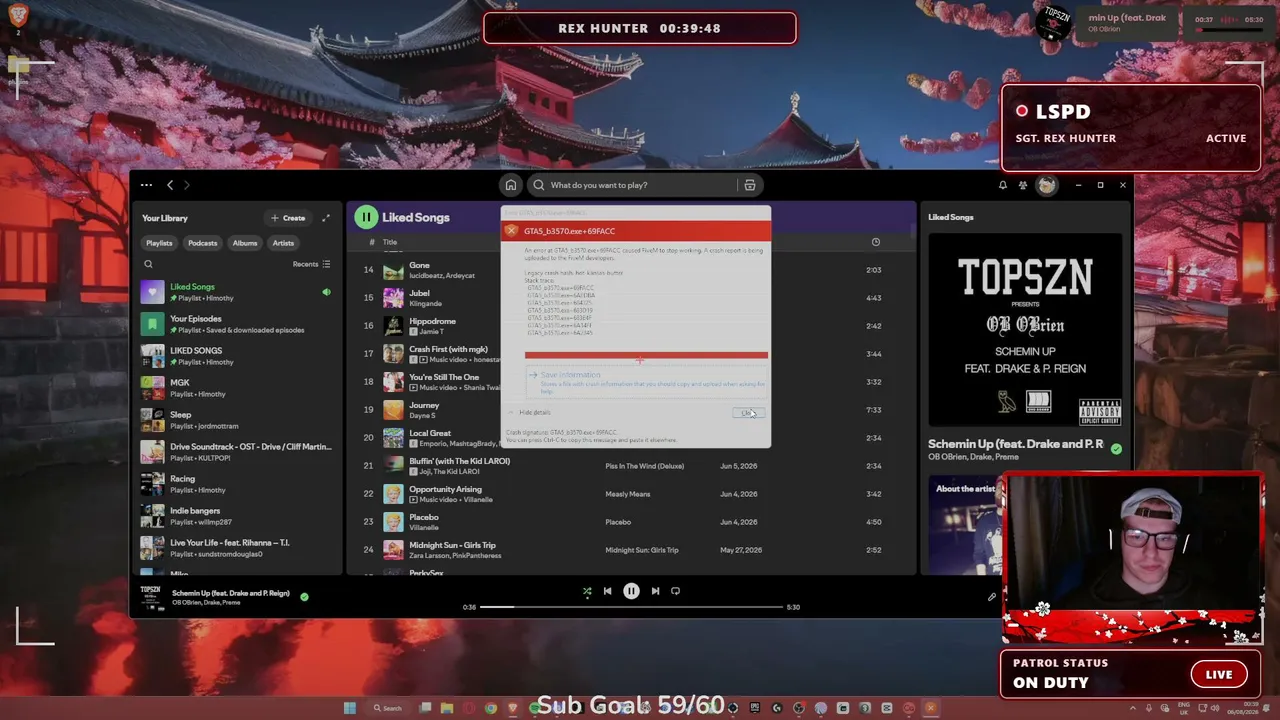This screenshot has width=1280, height=720.
Task: Filter library by Podcasts
Action: click(202, 243)
